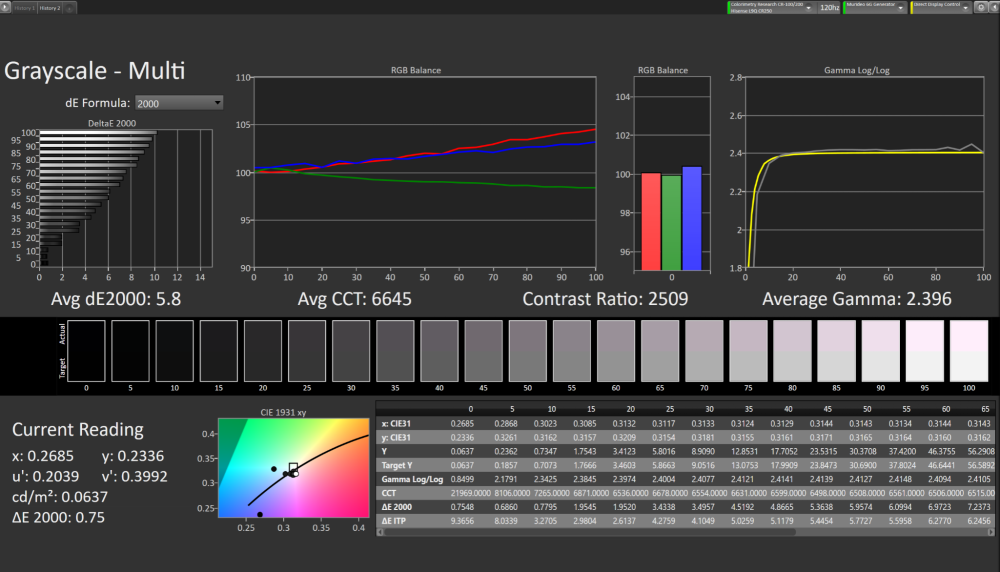The height and width of the screenshot is (572, 1000).
Task: Select the 80 grayscale swatch
Action: (x=792, y=351)
